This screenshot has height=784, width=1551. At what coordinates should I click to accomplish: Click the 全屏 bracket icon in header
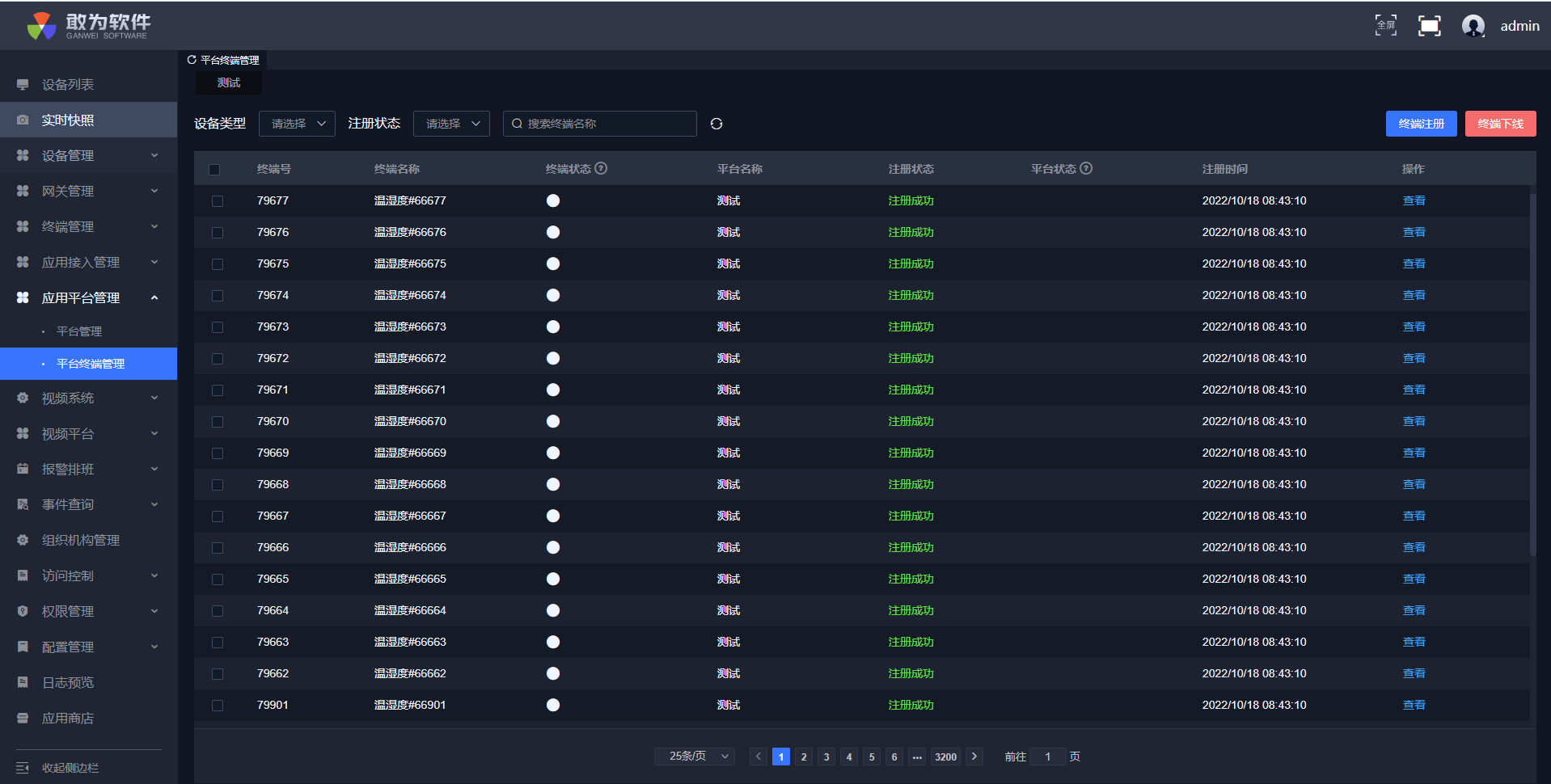[x=1385, y=26]
